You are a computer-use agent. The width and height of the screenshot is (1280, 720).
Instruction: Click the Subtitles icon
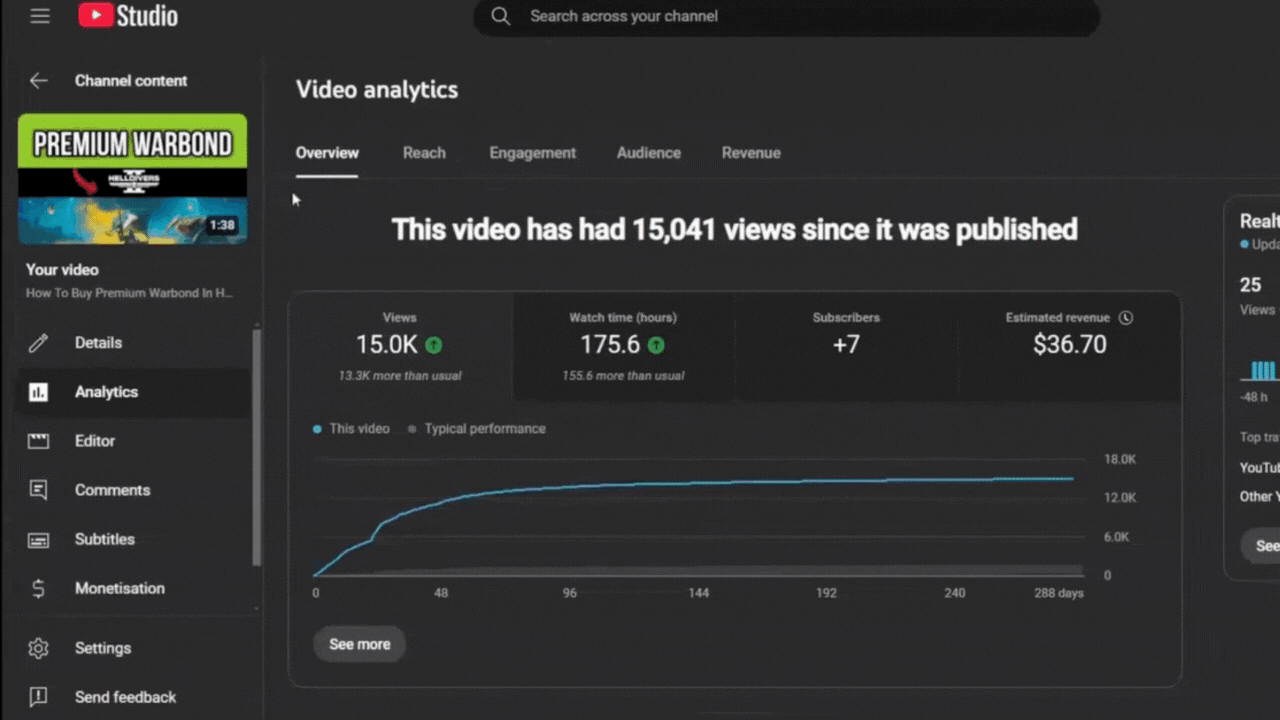(38, 540)
